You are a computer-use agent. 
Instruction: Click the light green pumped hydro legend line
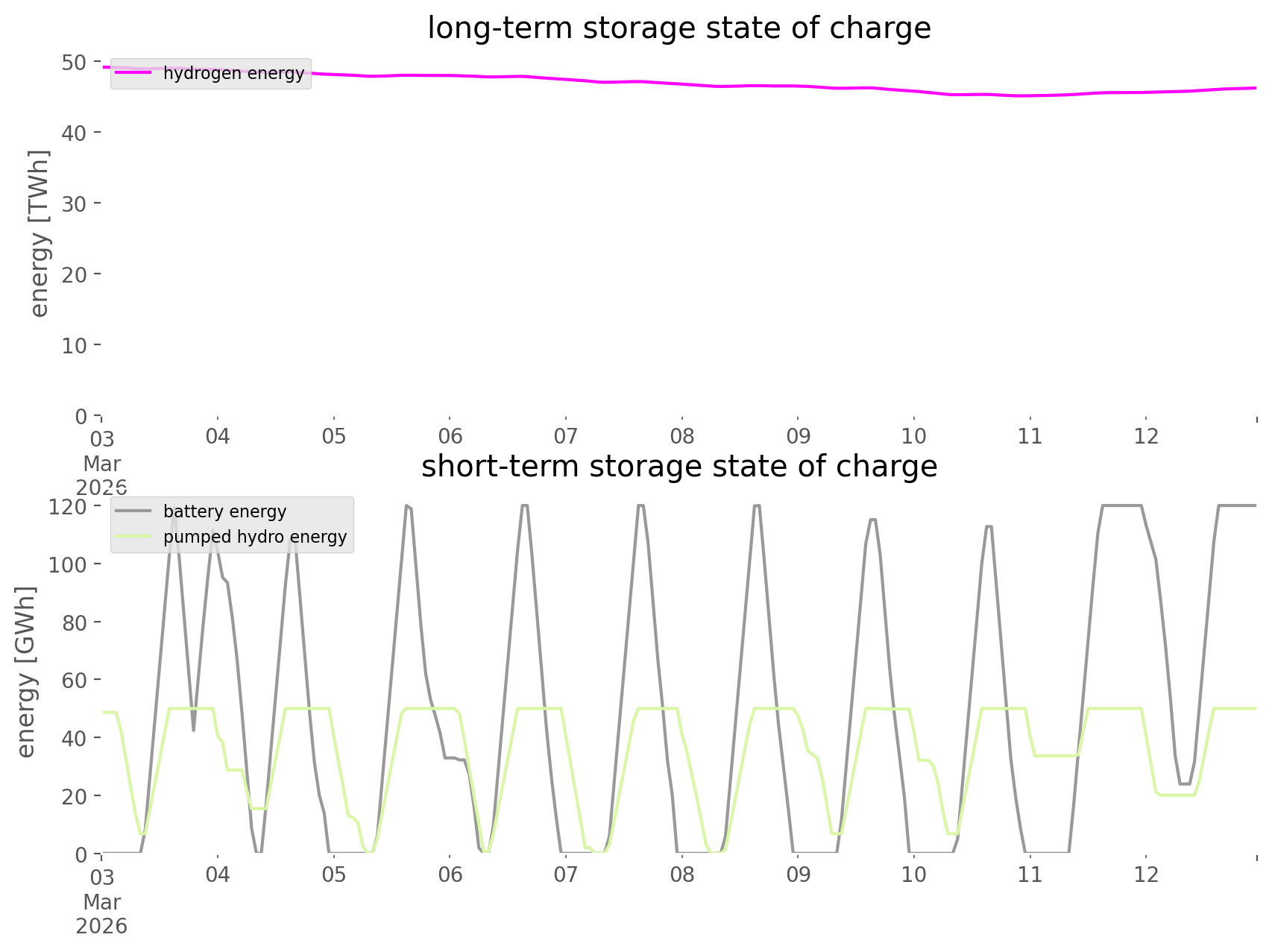click(133, 537)
